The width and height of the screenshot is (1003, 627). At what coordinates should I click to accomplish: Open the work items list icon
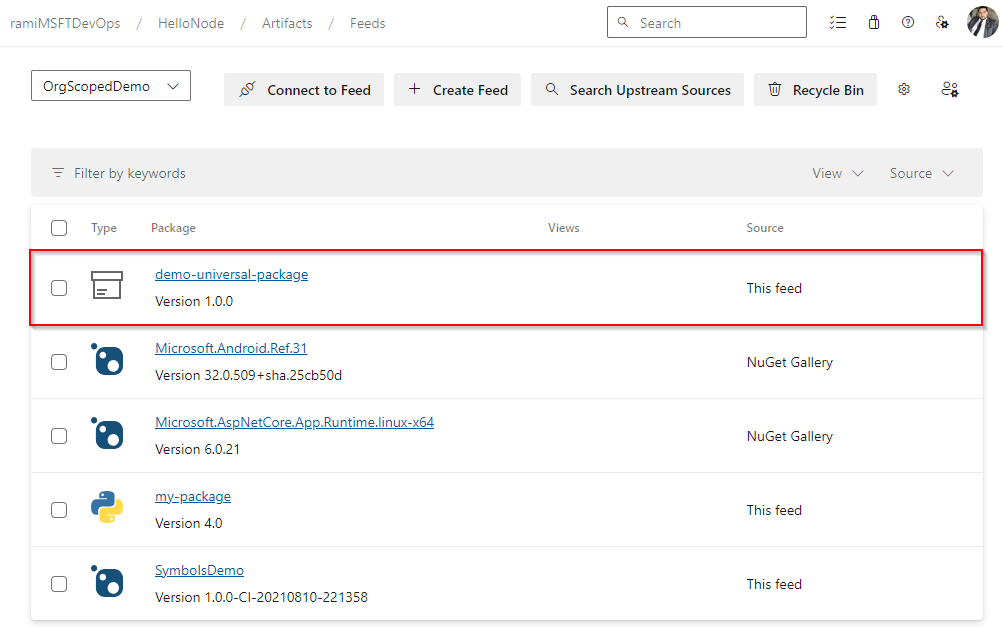tap(838, 23)
